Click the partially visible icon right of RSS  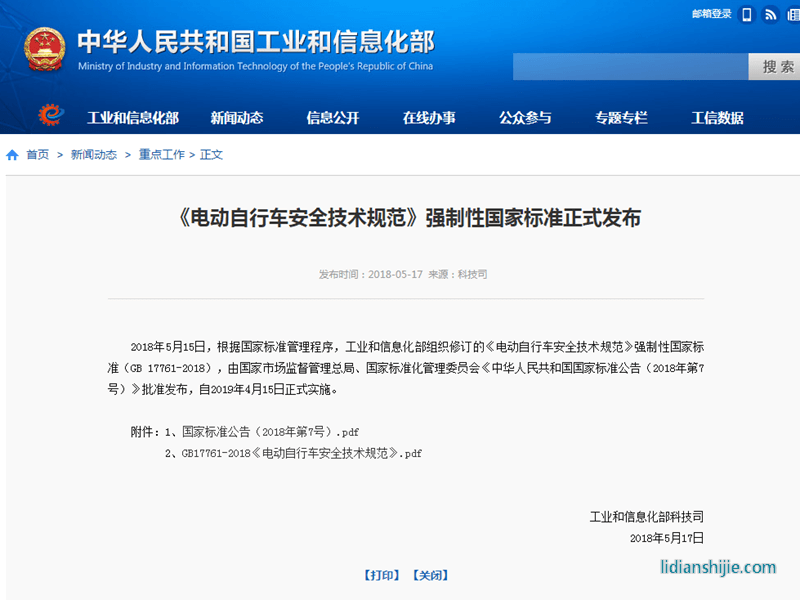point(794,14)
